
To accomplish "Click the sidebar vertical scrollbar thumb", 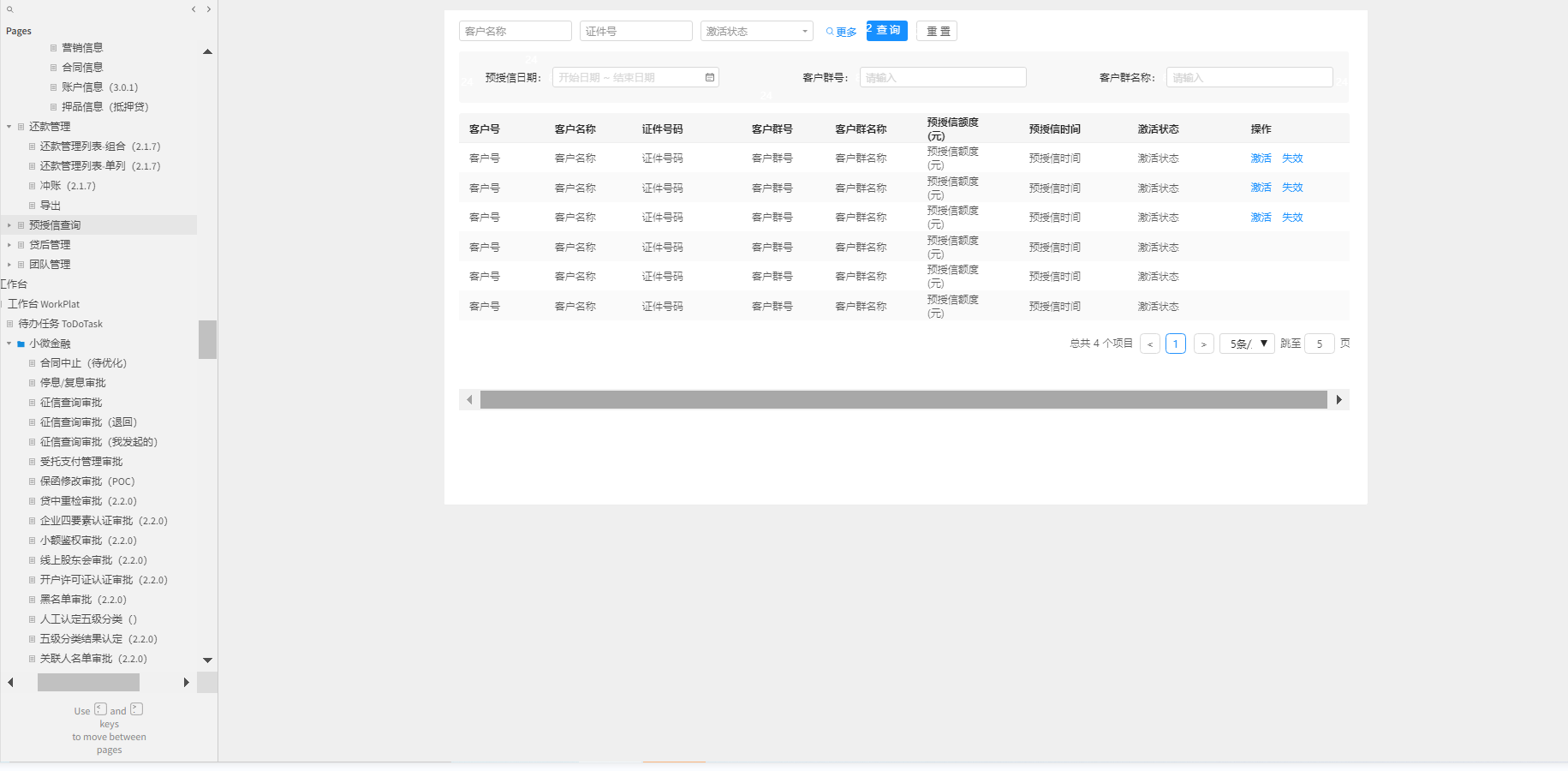I will 207,339.
